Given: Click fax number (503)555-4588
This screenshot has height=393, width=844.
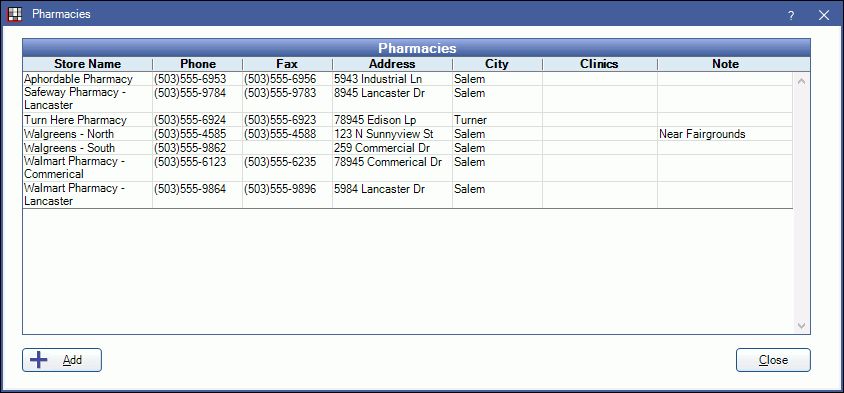Looking at the screenshot, I should [280, 134].
